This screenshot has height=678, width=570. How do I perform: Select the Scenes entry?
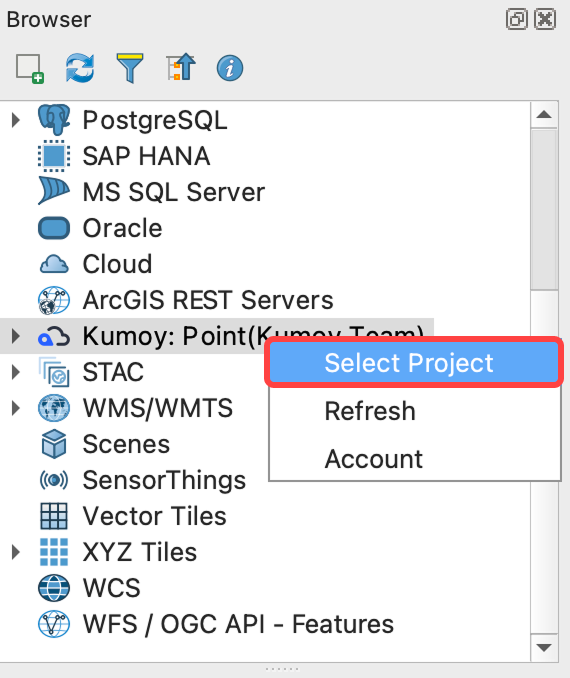(126, 444)
